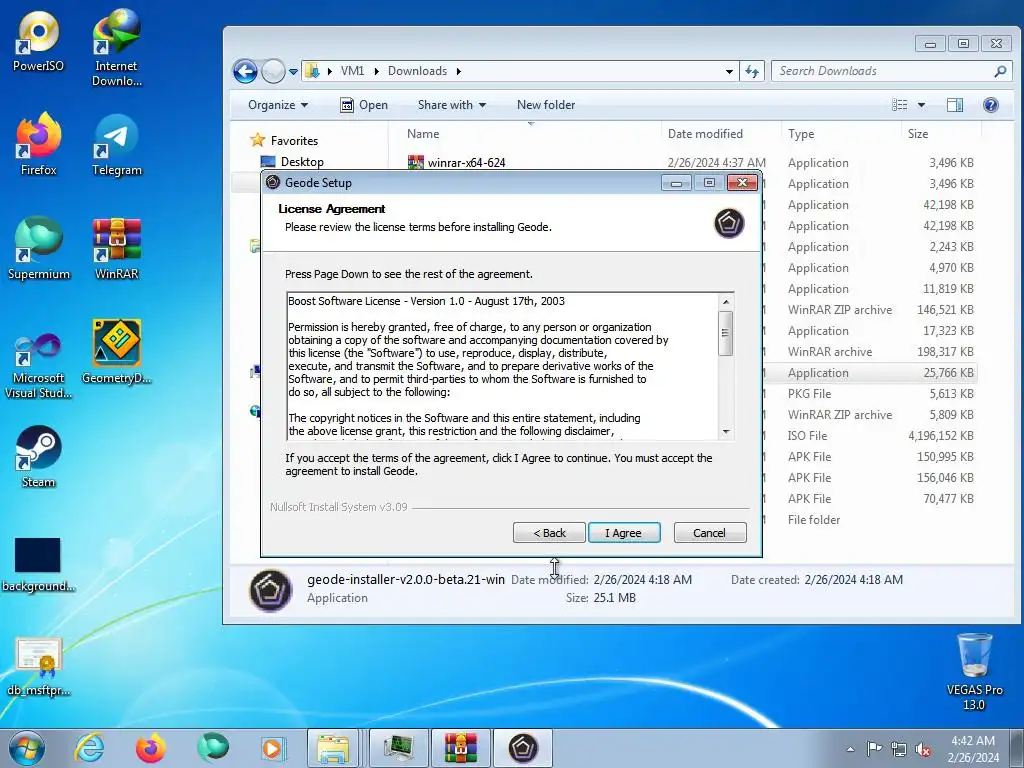Select the 70,477 KB APK File row
This screenshot has height=768, width=1024.
(x=872, y=499)
